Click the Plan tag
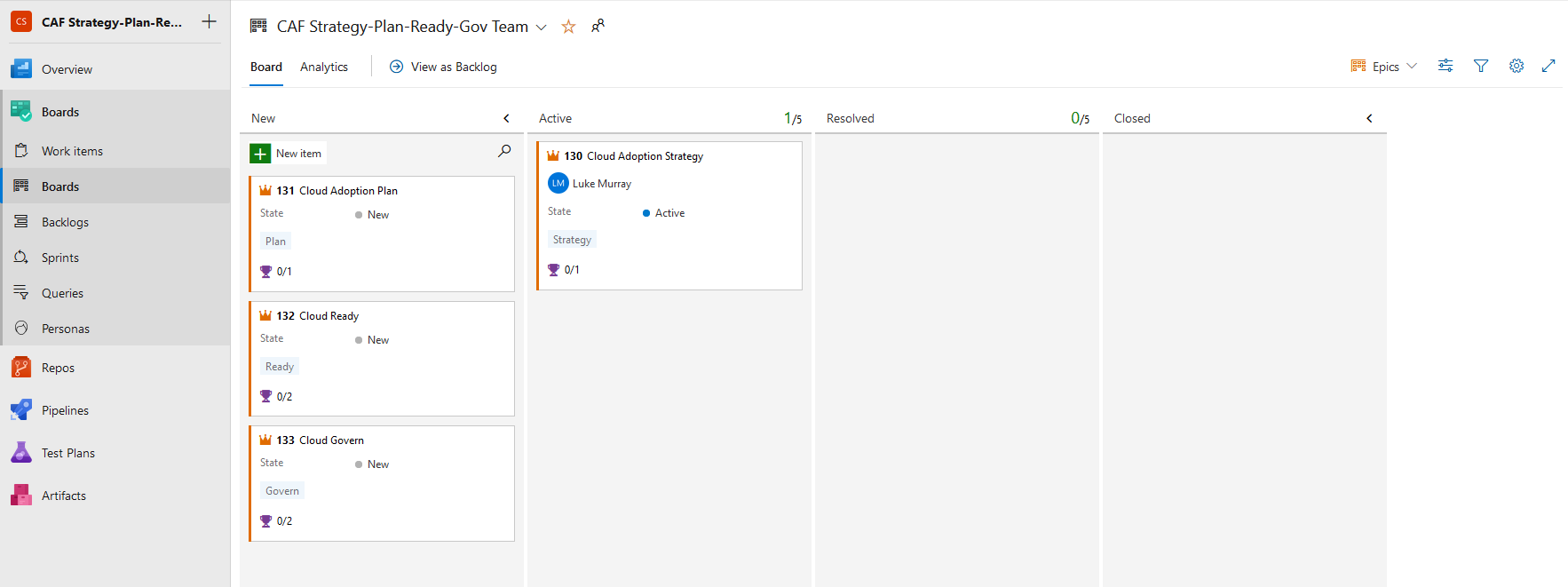 (x=275, y=242)
